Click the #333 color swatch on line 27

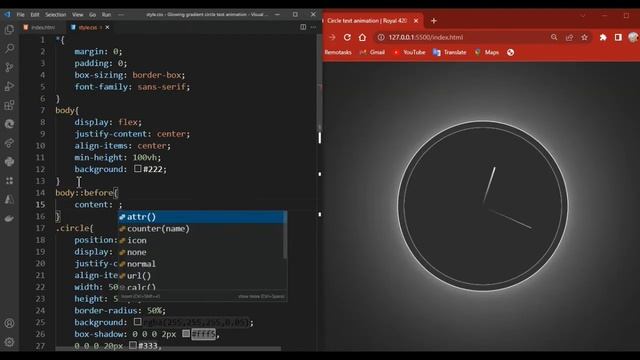tap(133, 345)
